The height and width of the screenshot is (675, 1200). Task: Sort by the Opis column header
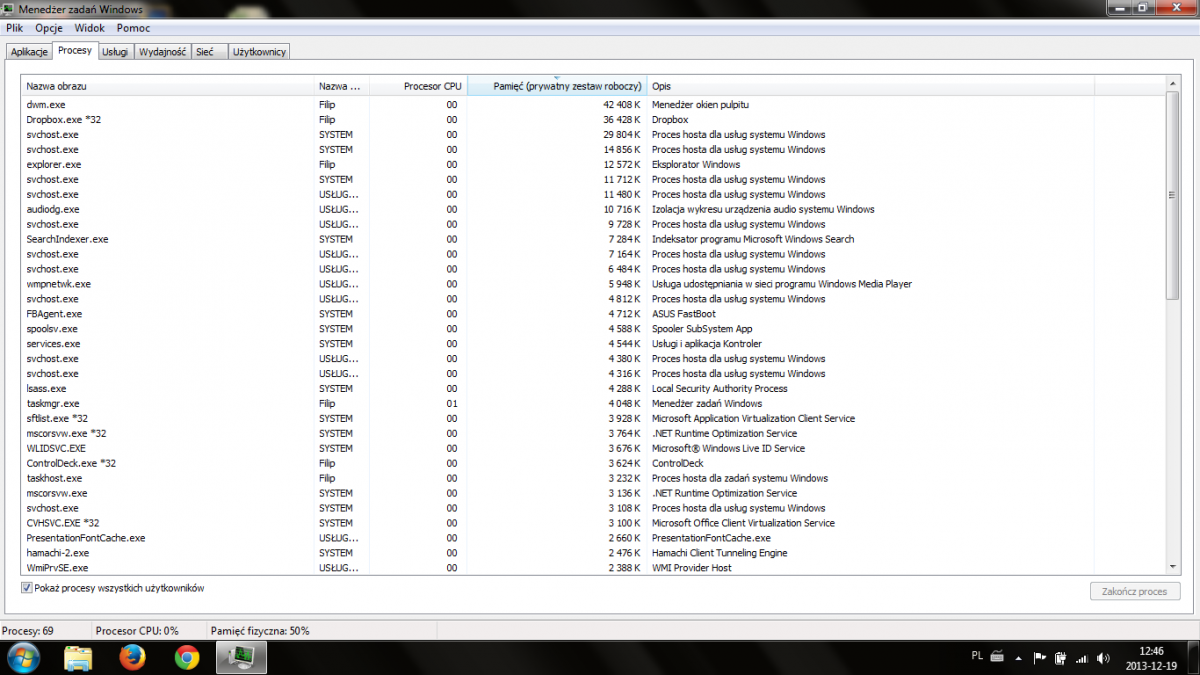click(x=871, y=87)
